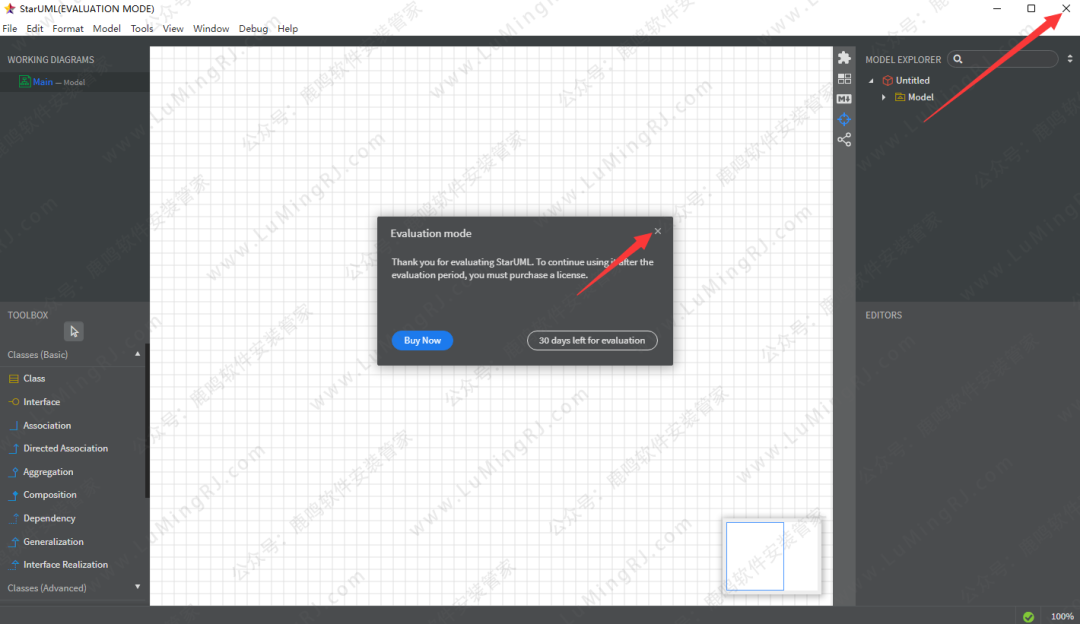Select the pointer selection tool in Toolbox
Screen dimensions: 1080x624
(x=74, y=332)
